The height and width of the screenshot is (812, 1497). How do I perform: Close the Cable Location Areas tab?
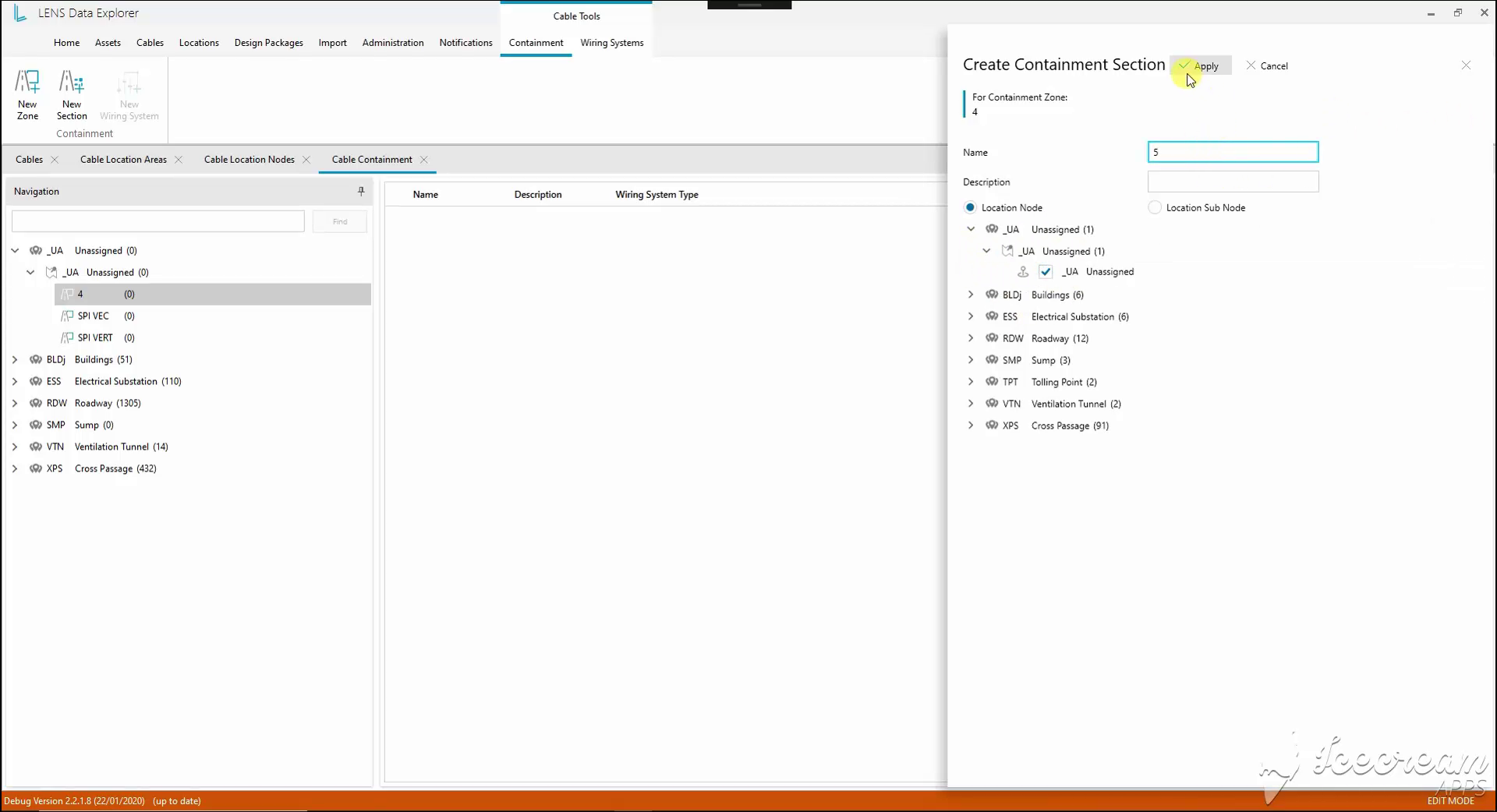179,160
